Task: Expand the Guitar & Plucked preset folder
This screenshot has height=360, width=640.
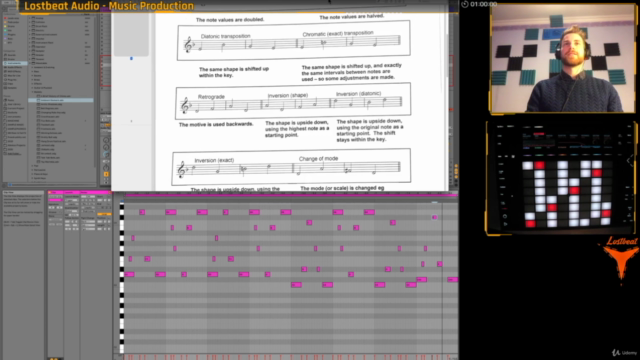Action: tap(32, 88)
